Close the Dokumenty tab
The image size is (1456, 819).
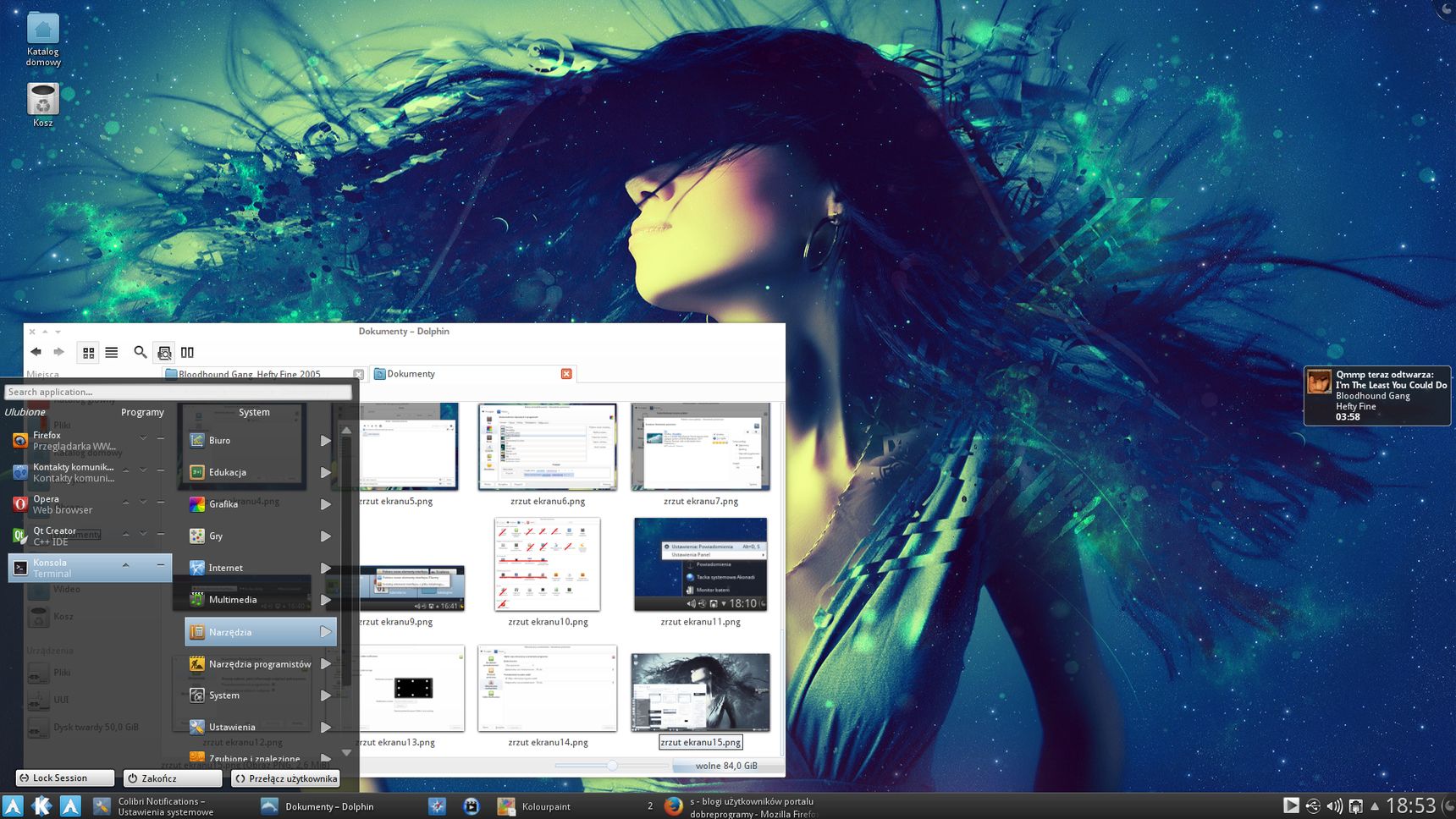(x=566, y=374)
